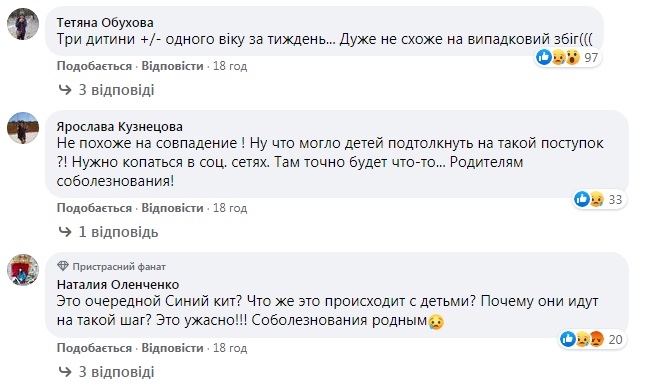
Task: Click the '18 год' timestamp on Ярослава's comment
Action: pos(230,208)
